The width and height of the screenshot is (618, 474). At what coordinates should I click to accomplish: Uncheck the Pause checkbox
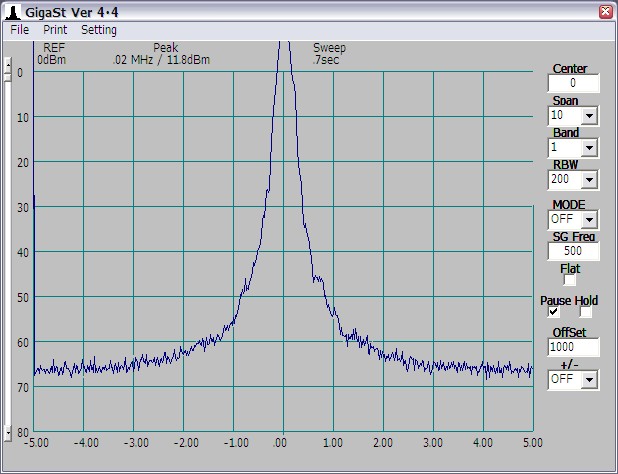point(554,313)
